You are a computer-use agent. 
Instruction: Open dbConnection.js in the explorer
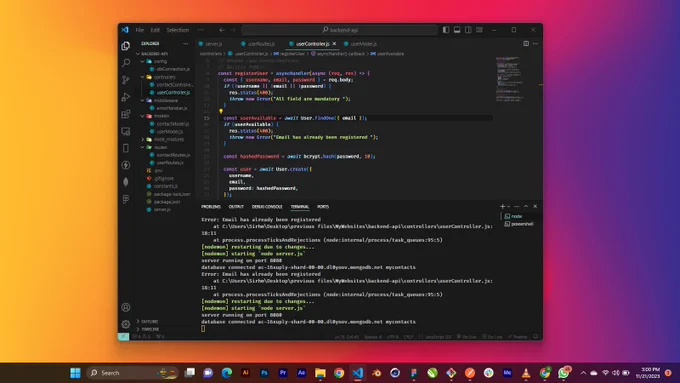[173, 69]
